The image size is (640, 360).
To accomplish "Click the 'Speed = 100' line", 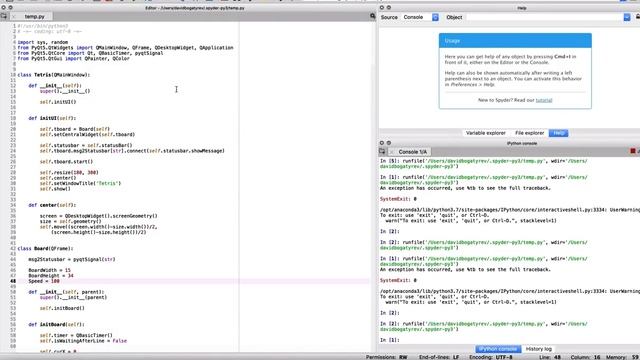I will point(44,281).
